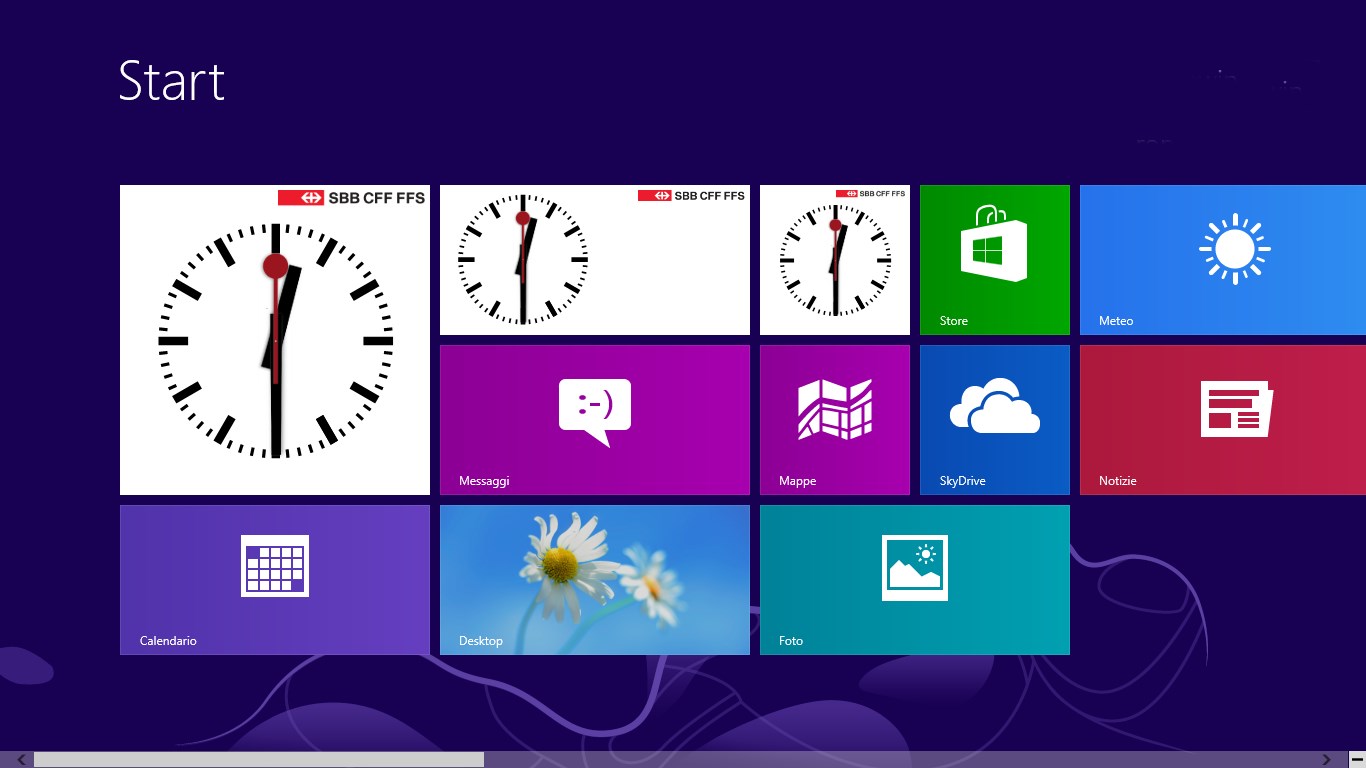Click the horizontal scrollbar thumb

tap(259, 760)
